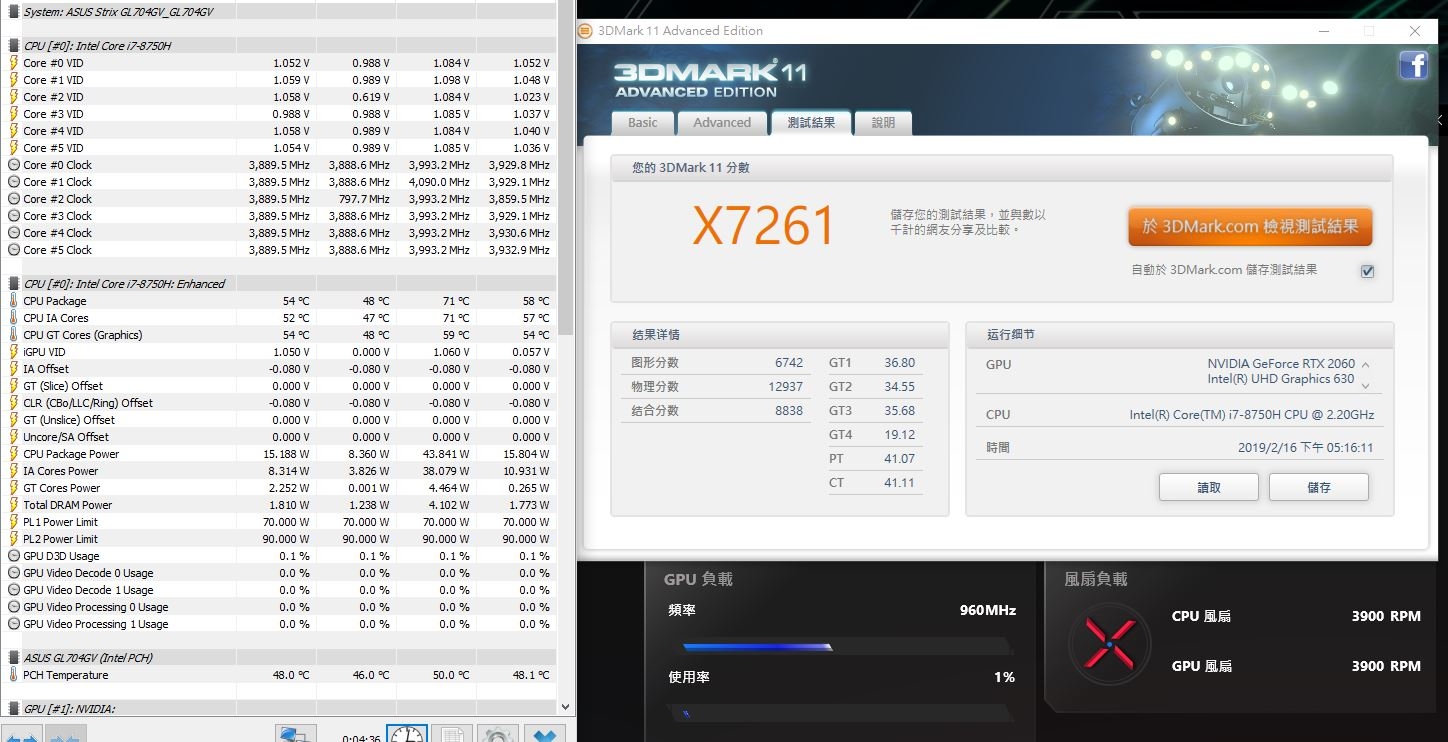Select the CPU 風扇 3900 RPM reading

[x=1386, y=616]
